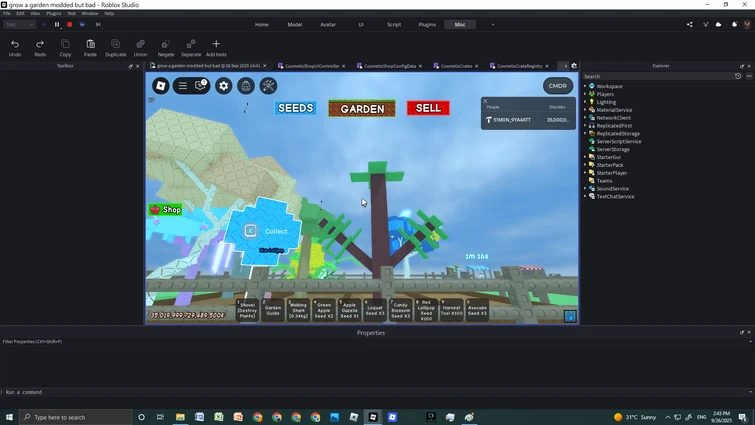
Task: Click the Undo tool
Action: point(15,48)
